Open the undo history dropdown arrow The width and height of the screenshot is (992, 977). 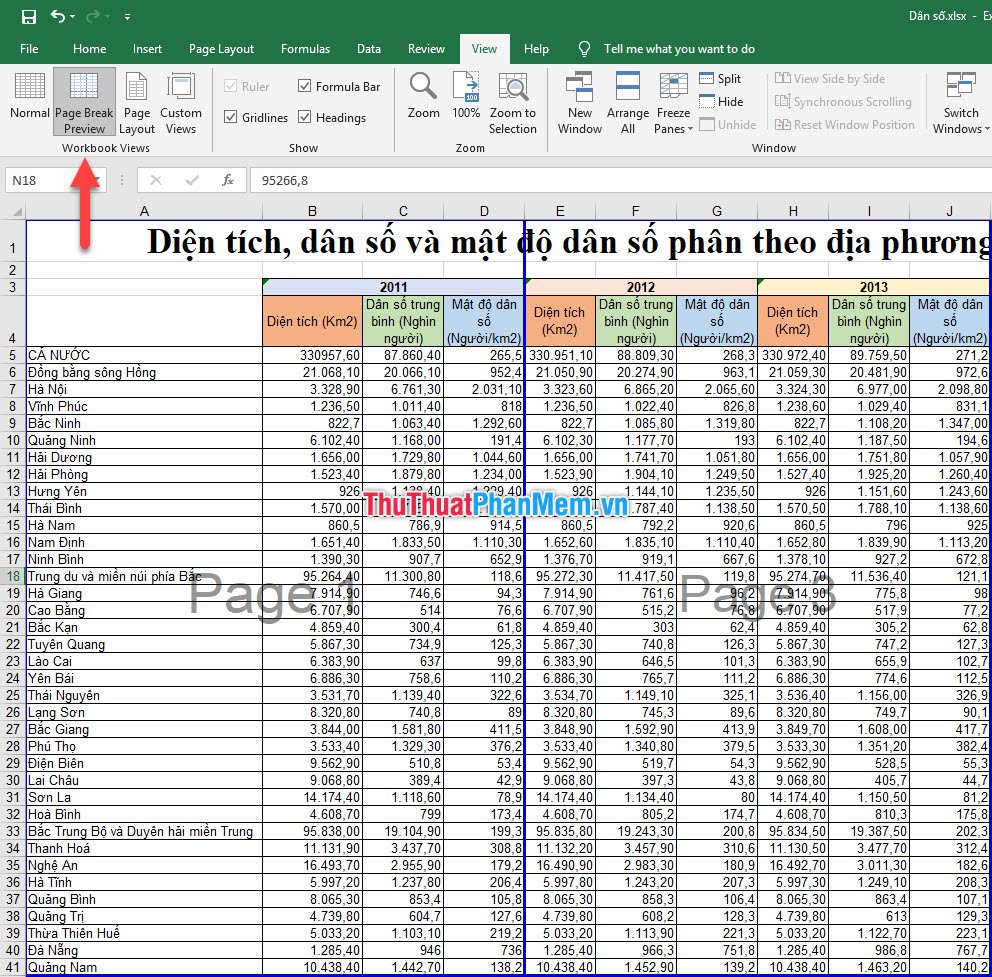(x=73, y=17)
